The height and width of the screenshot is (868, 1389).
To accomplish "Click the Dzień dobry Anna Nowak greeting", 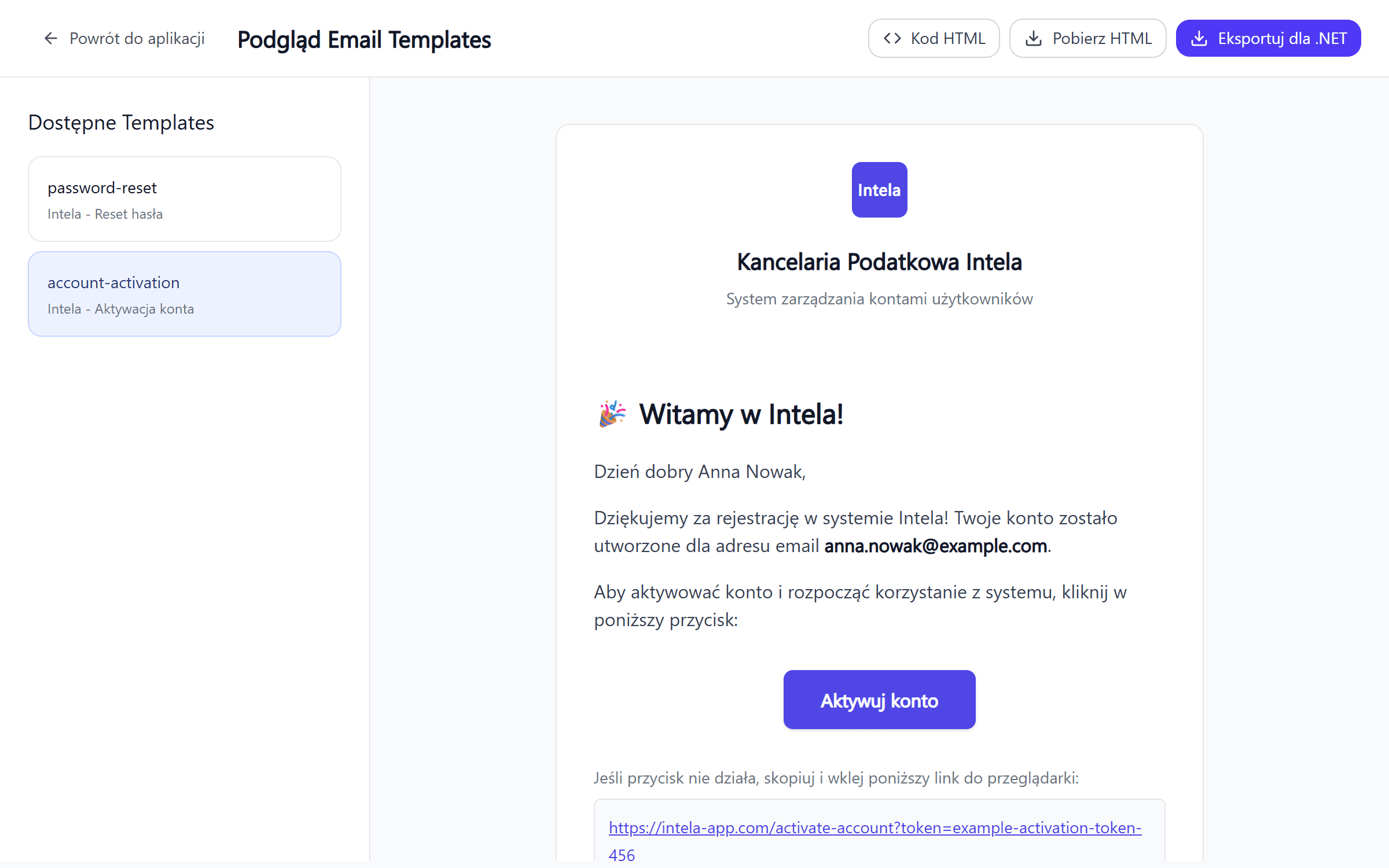I will (x=700, y=472).
